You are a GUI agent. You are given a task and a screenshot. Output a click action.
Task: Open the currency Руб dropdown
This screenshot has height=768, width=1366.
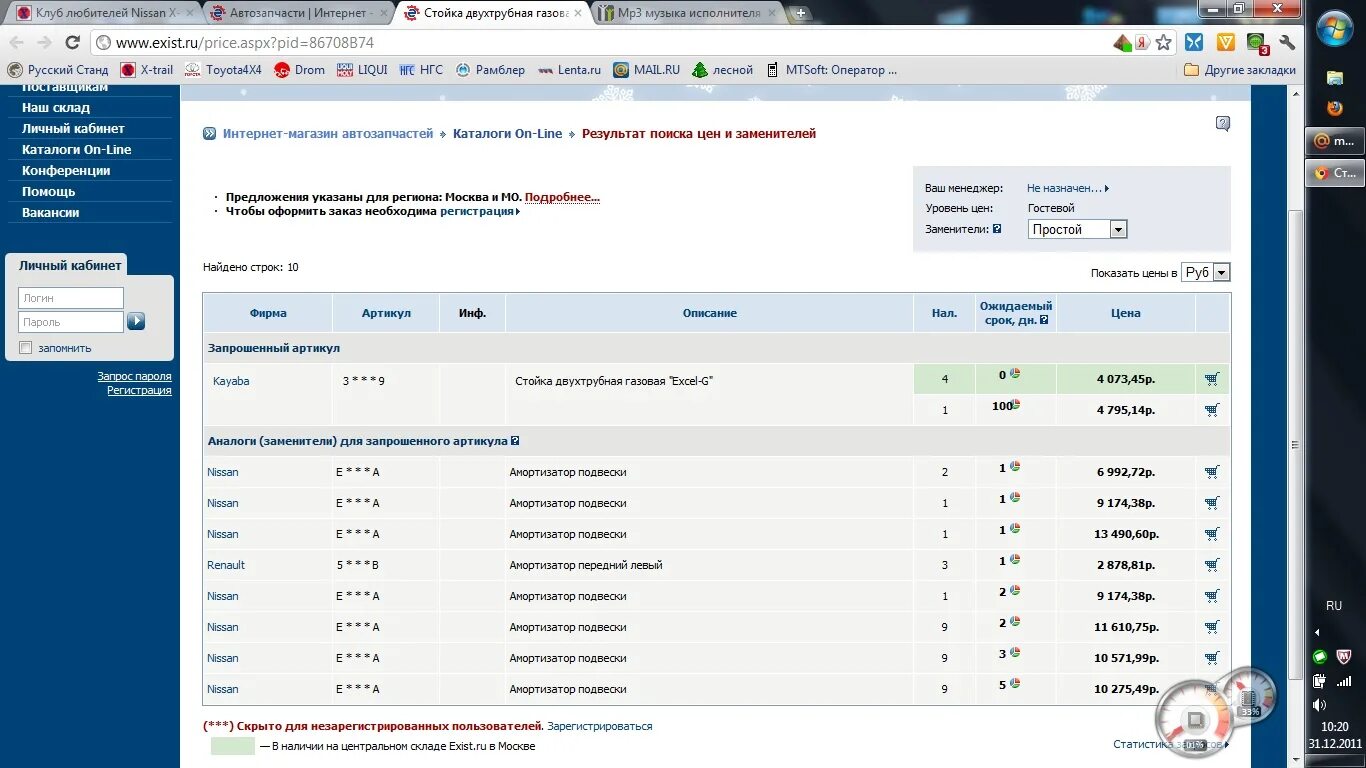coord(1205,272)
